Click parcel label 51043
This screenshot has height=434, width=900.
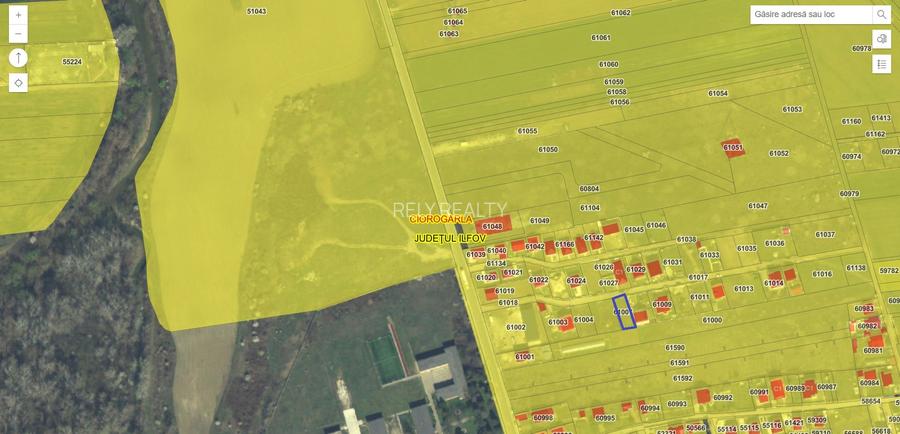click(x=257, y=11)
